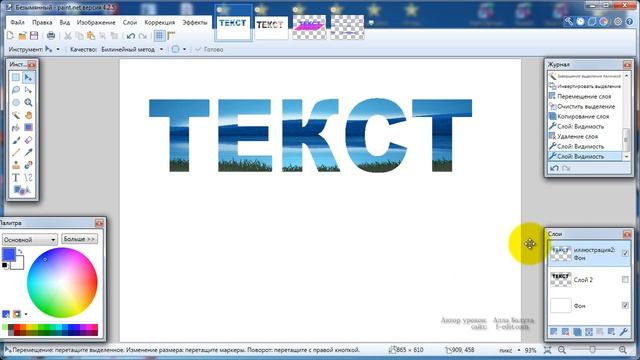Click the Save diskette icon
This screenshot has height=360, width=640.
pyautogui.click(x=34, y=36)
